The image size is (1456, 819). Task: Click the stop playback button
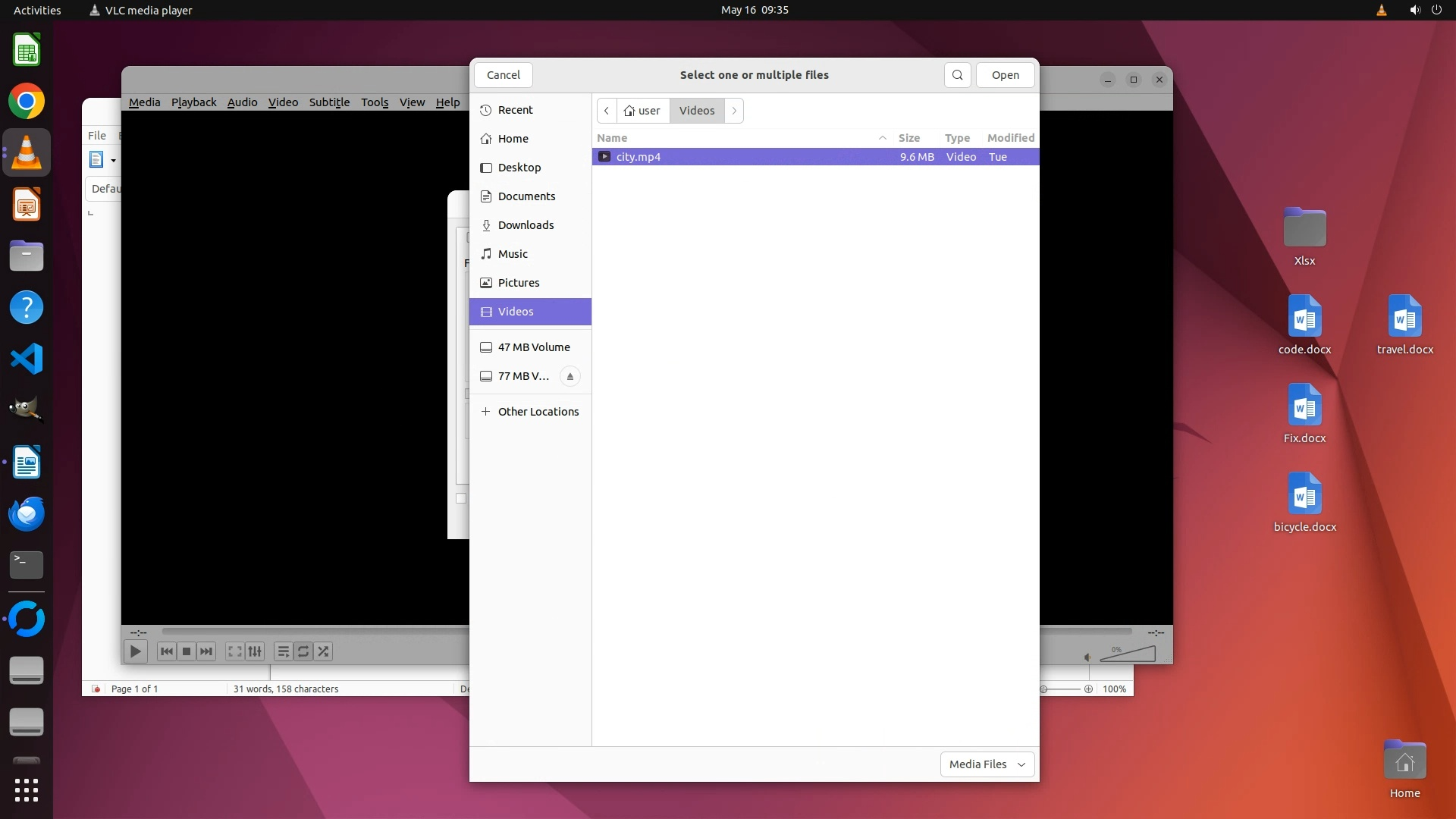click(x=187, y=651)
